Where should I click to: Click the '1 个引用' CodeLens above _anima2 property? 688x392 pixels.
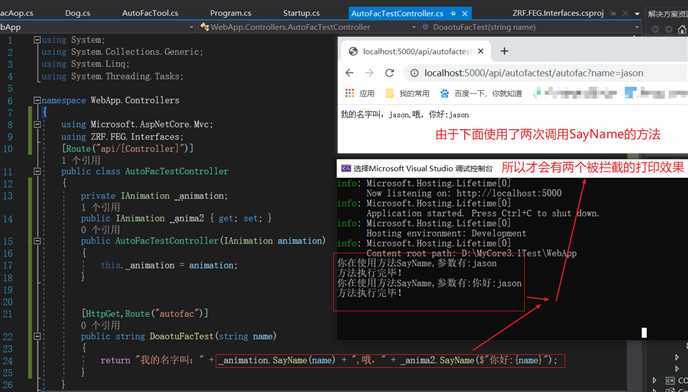point(100,207)
